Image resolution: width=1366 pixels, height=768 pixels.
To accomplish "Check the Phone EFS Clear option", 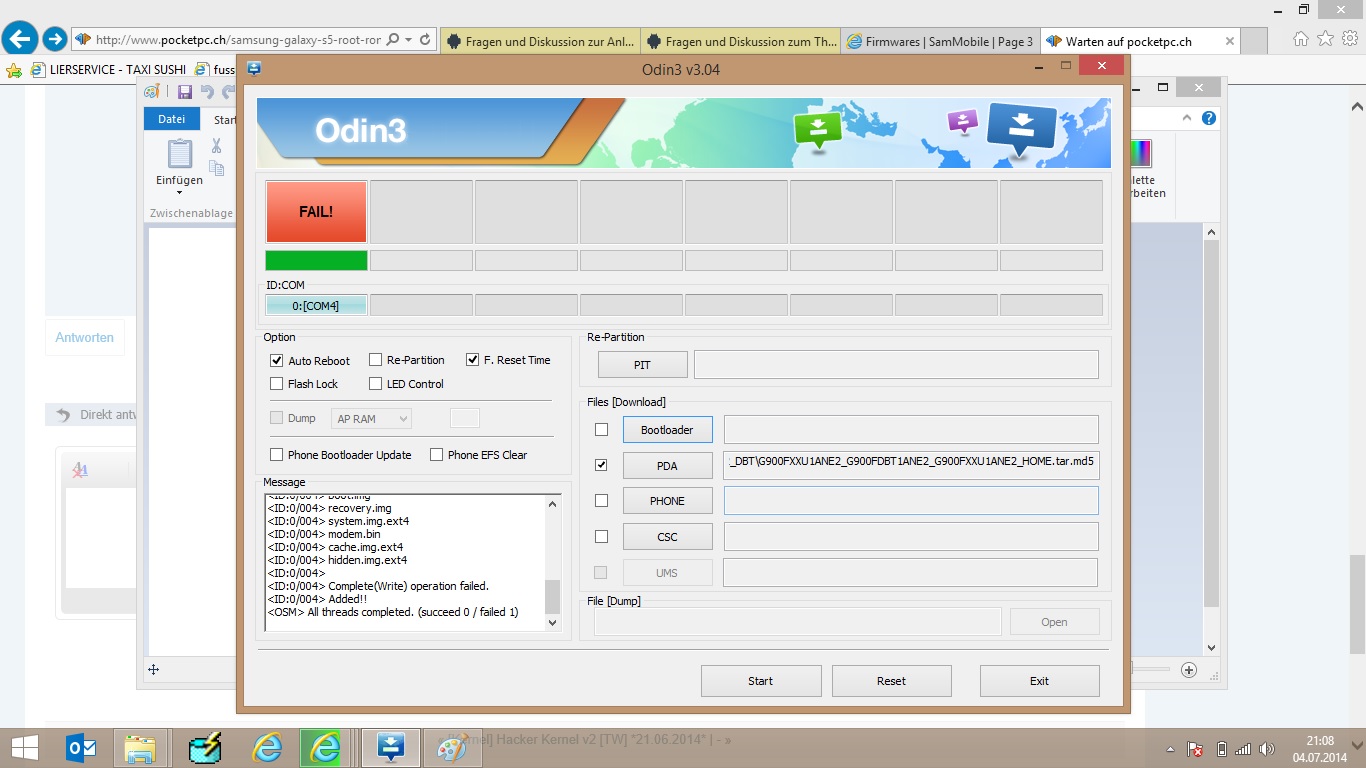I will (x=437, y=455).
